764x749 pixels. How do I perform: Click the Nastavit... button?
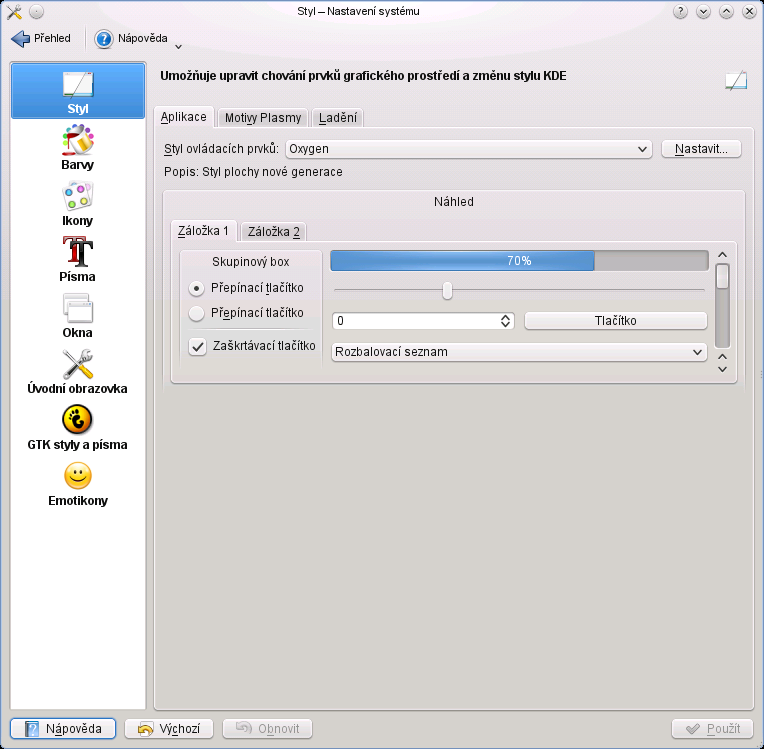click(x=701, y=149)
